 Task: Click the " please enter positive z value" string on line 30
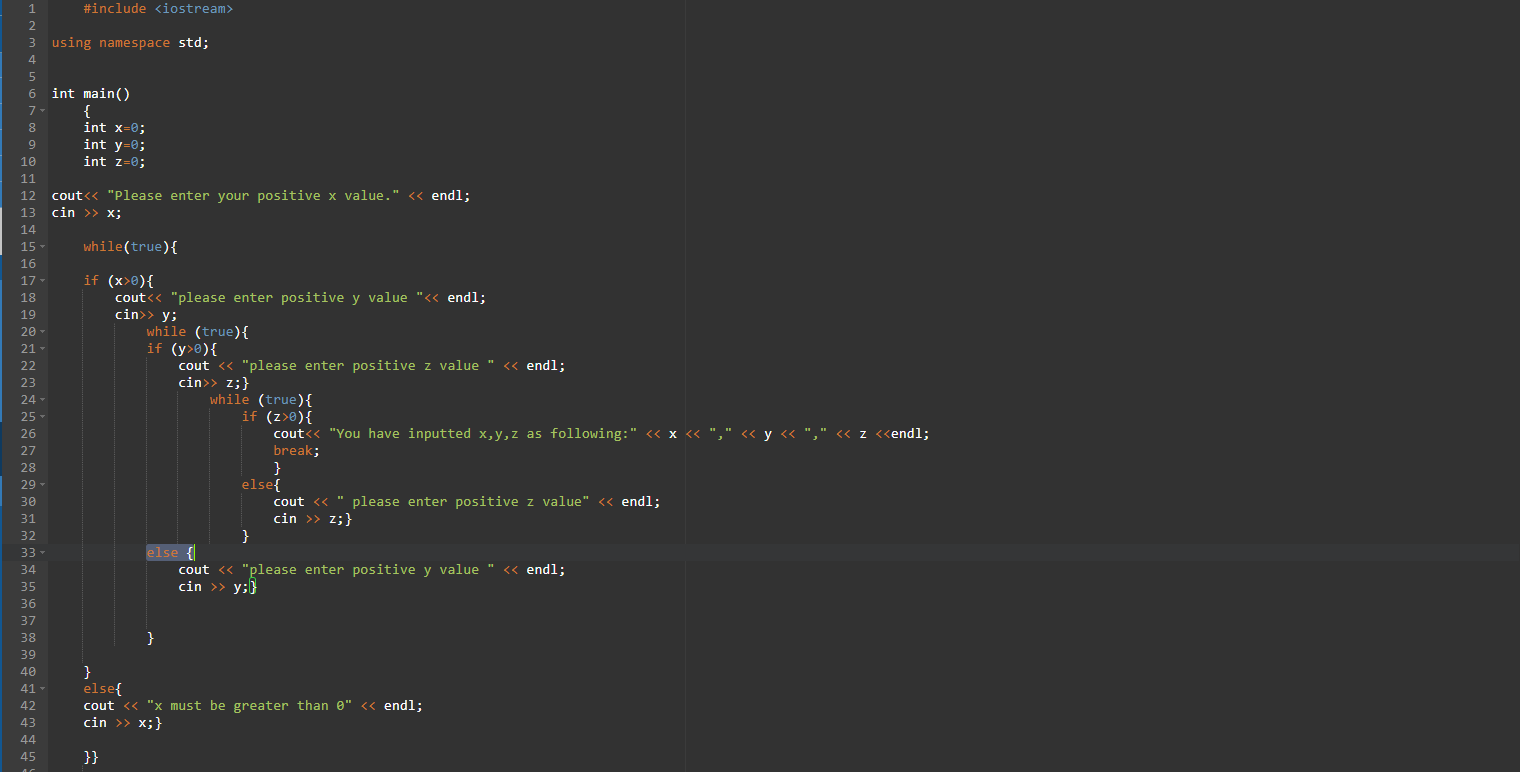pos(464,501)
